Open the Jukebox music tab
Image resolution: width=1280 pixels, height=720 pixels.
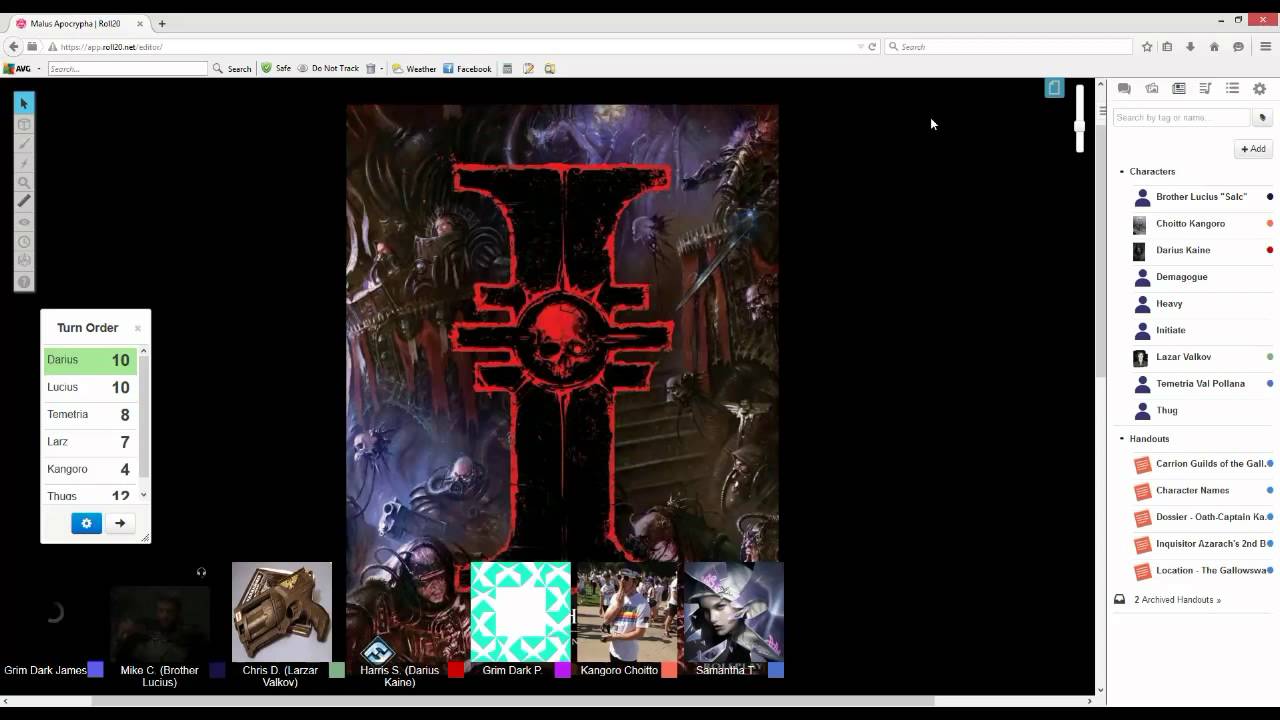1205,88
